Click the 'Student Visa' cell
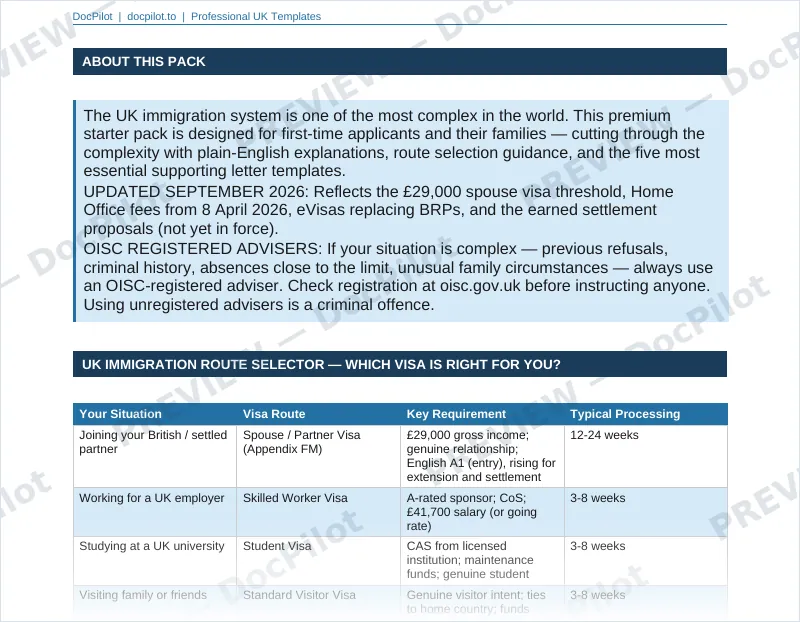The width and height of the screenshot is (800, 622). [x=318, y=560]
